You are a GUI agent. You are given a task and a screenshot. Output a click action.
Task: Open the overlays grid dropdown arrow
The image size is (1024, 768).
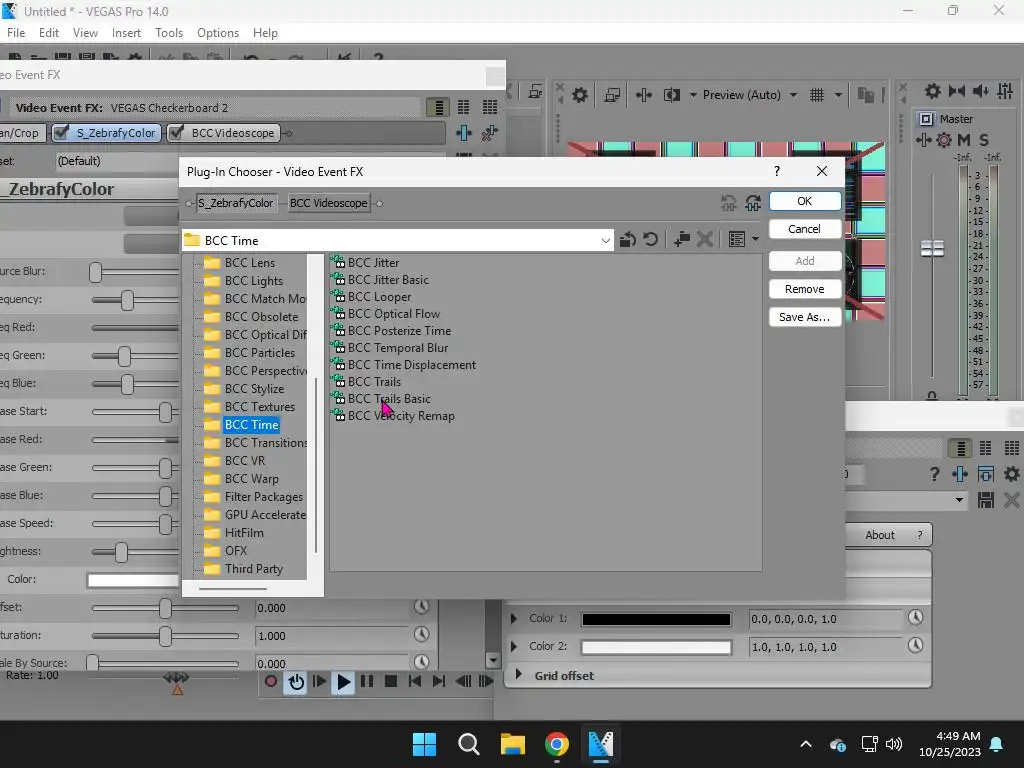coord(838,95)
